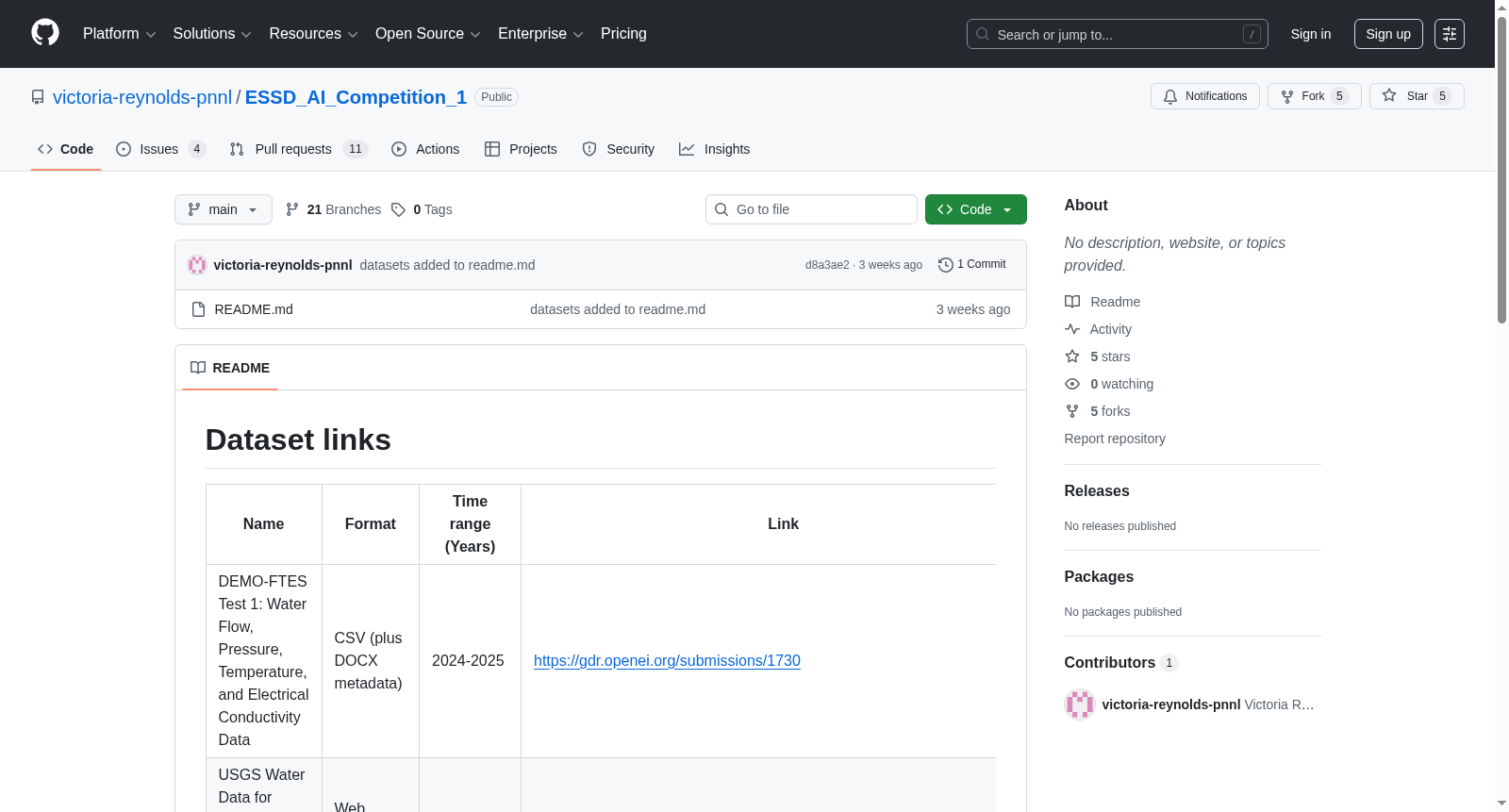Go to the Projects tab

click(521, 149)
